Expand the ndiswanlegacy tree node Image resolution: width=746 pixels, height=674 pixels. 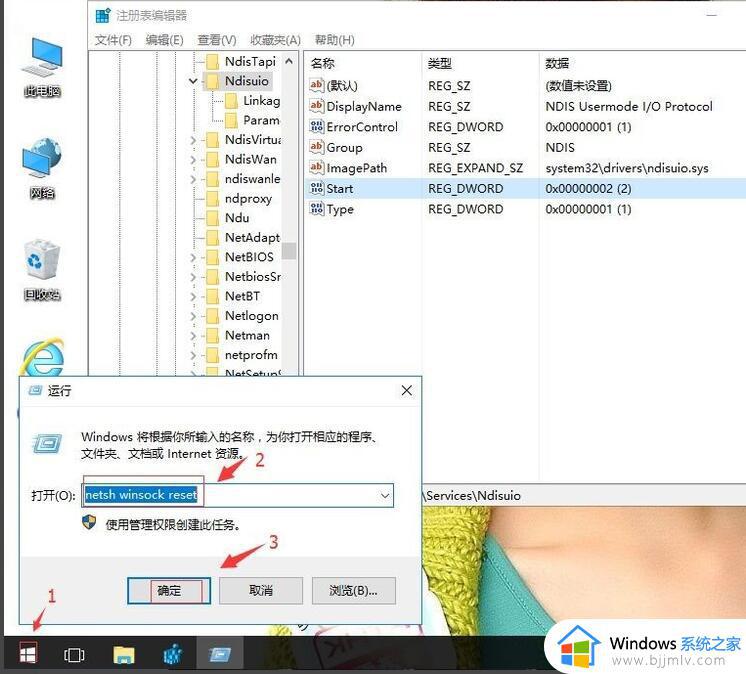point(193,179)
